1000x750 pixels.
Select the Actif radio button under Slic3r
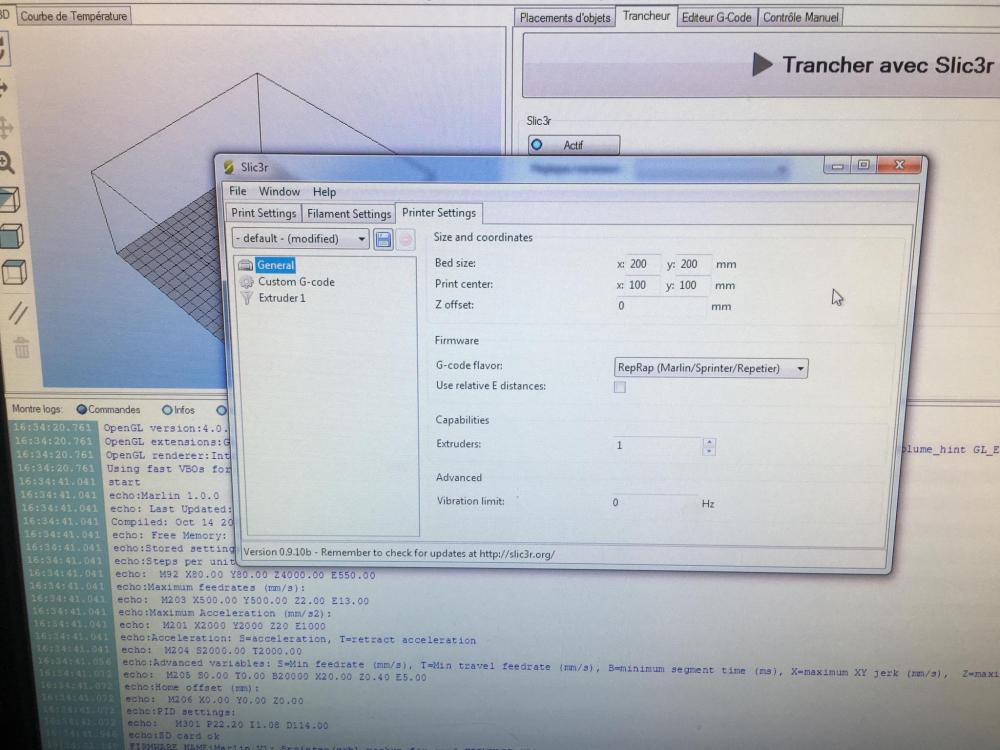537,145
